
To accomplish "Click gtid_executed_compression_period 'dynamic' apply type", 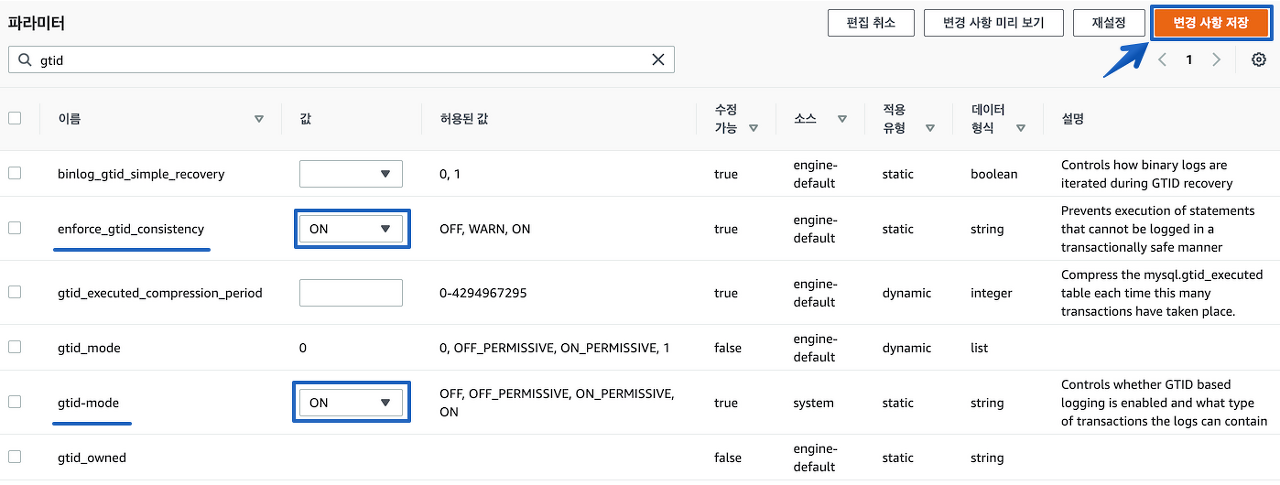I will click(906, 293).
